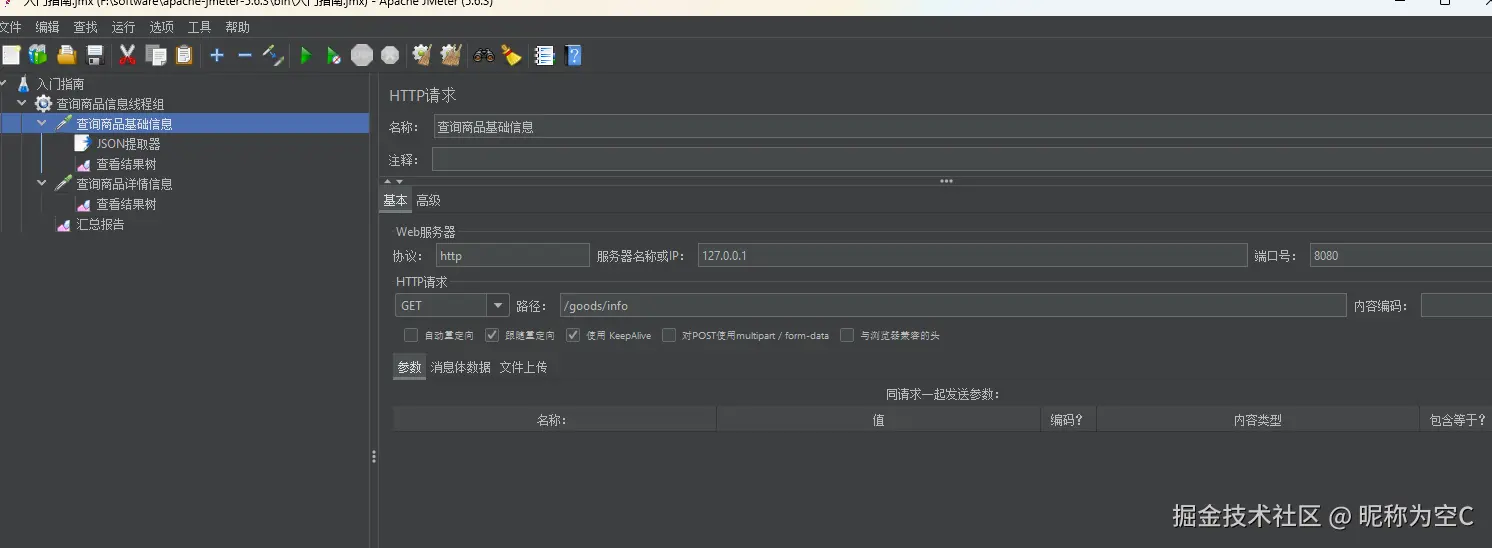Switch to the 基本 tab
Image resolution: width=1492 pixels, height=548 pixels.
point(395,200)
